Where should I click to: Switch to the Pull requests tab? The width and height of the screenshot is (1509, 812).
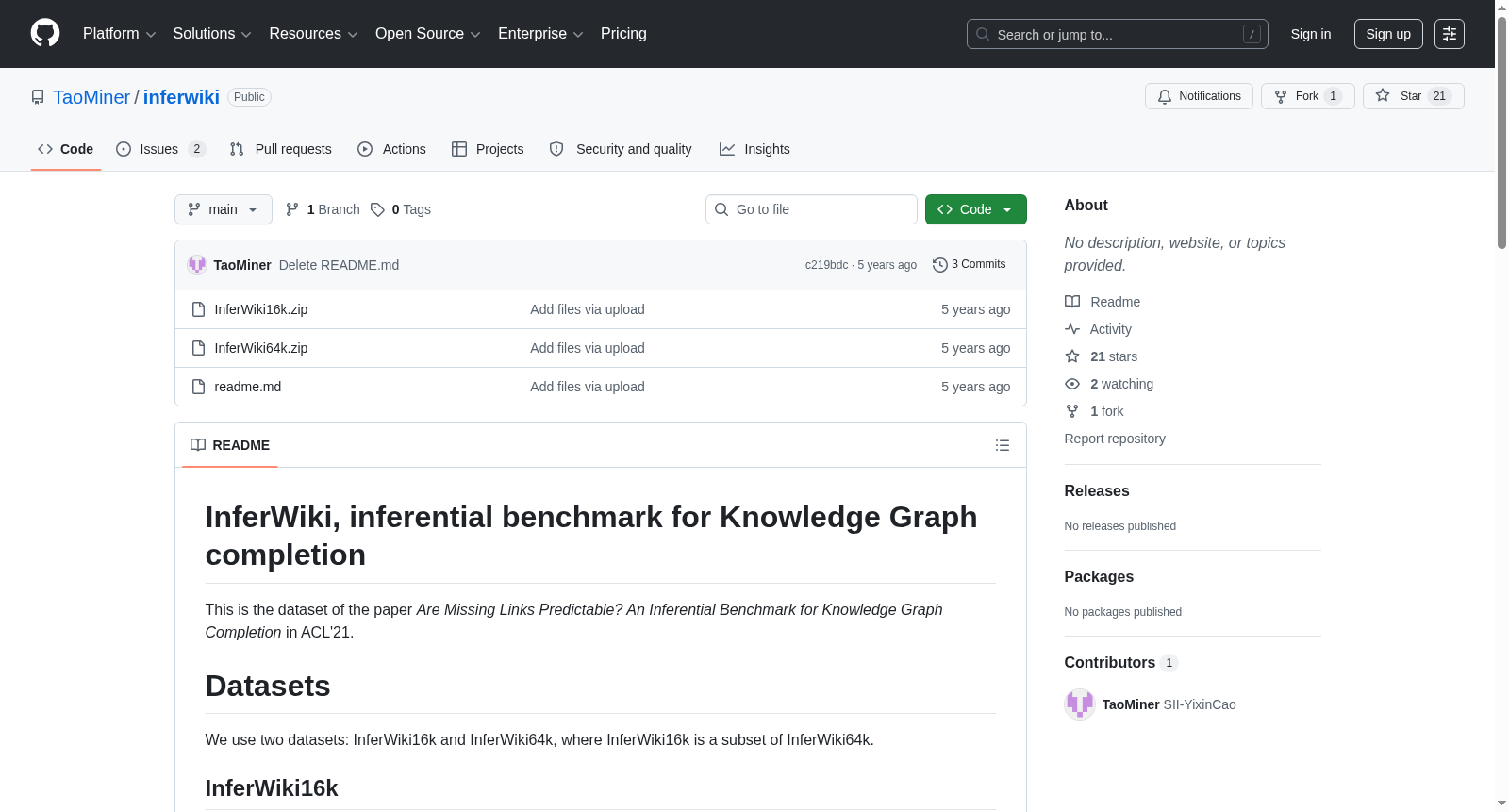coord(281,149)
